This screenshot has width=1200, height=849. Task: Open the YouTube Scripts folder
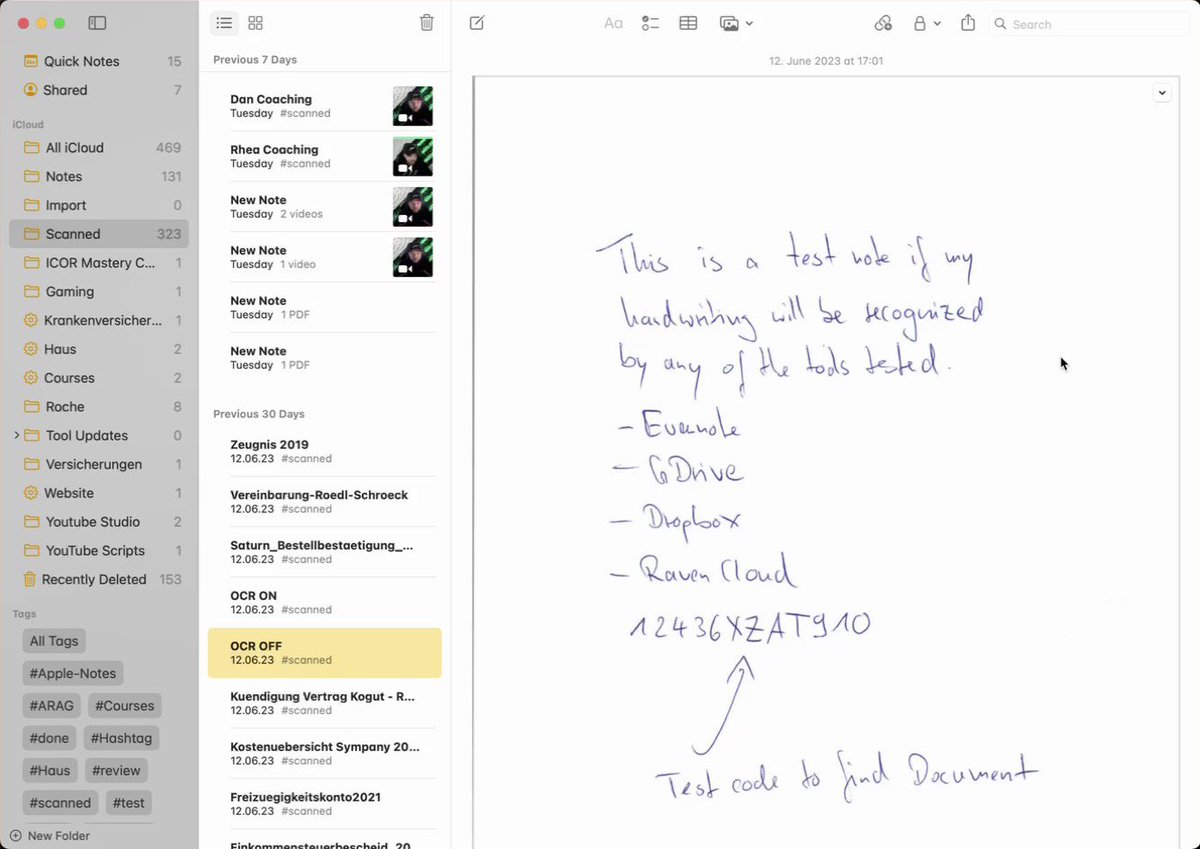(x=99, y=551)
